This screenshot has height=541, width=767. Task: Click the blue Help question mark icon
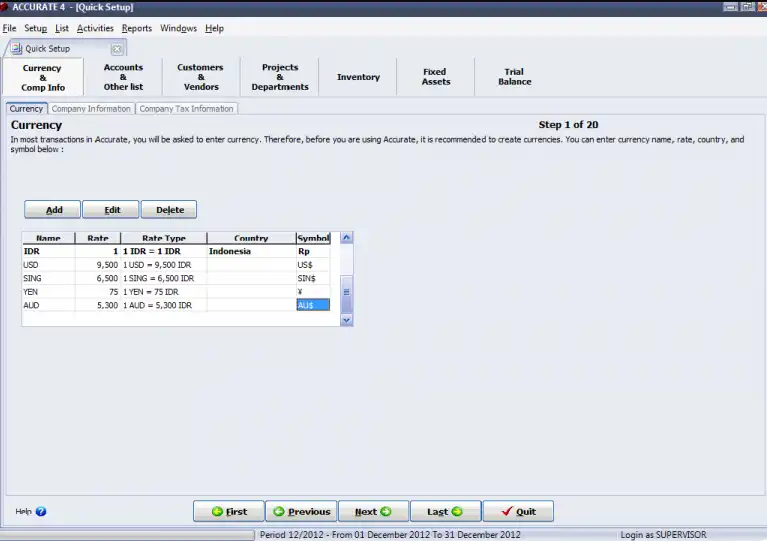(41, 511)
